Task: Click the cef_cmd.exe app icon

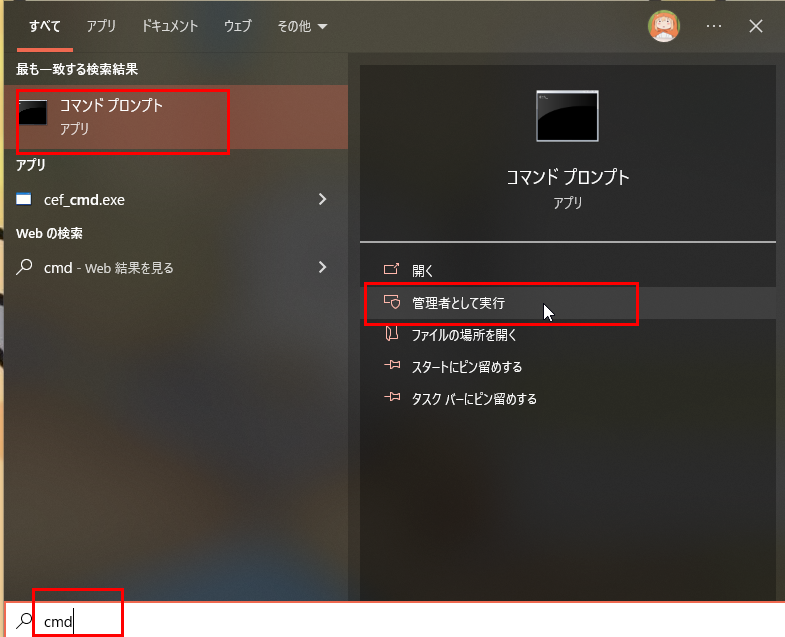Action: point(24,199)
